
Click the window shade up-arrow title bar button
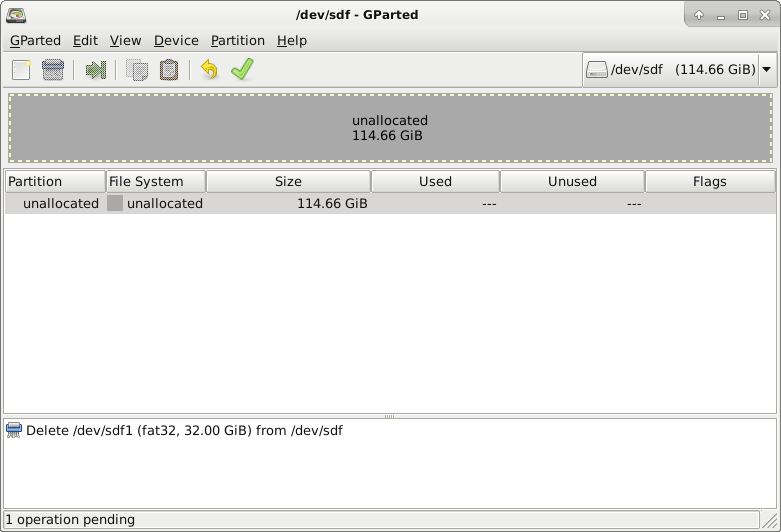coord(699,15)
